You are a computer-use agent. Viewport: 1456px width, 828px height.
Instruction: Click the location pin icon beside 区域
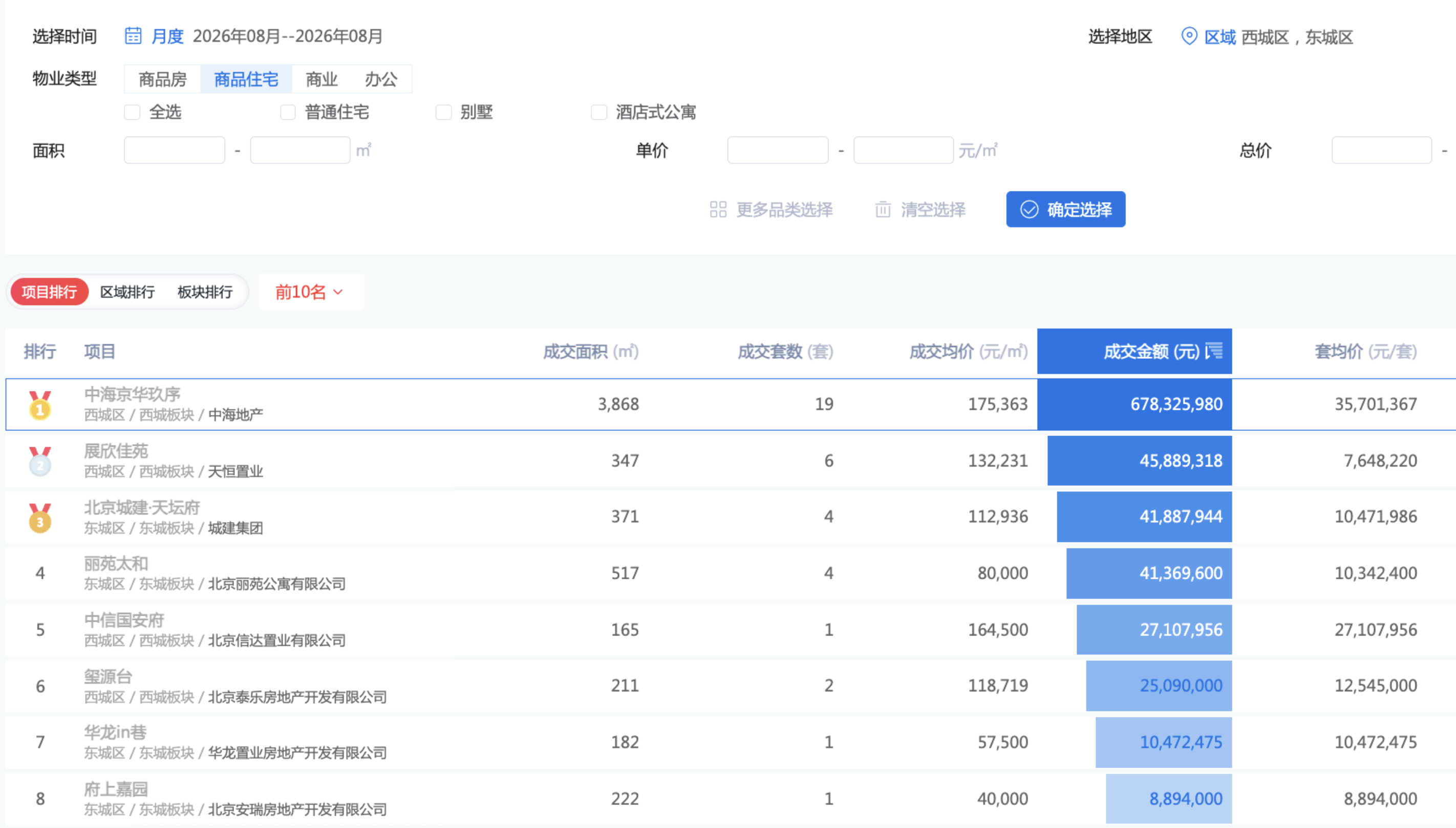point(1189,36)
